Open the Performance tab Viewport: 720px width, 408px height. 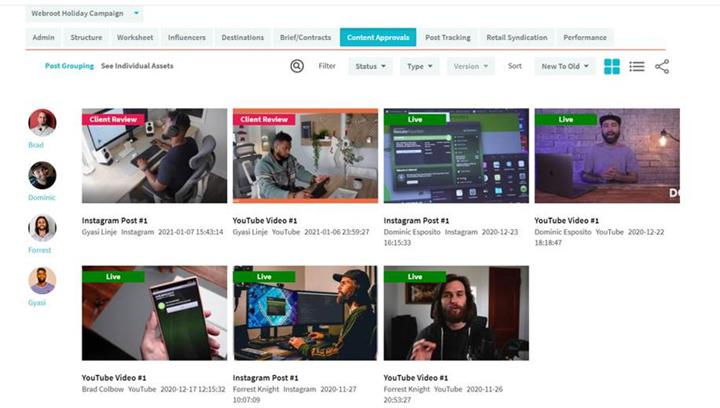585,37
